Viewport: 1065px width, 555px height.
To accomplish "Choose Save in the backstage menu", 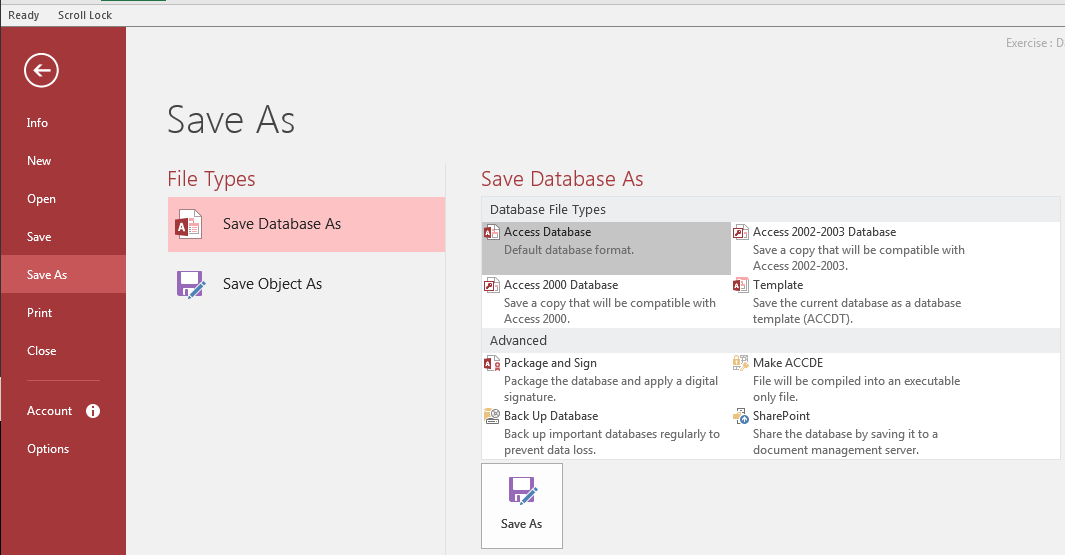I will pyautogui.click(x=63, y=237).
